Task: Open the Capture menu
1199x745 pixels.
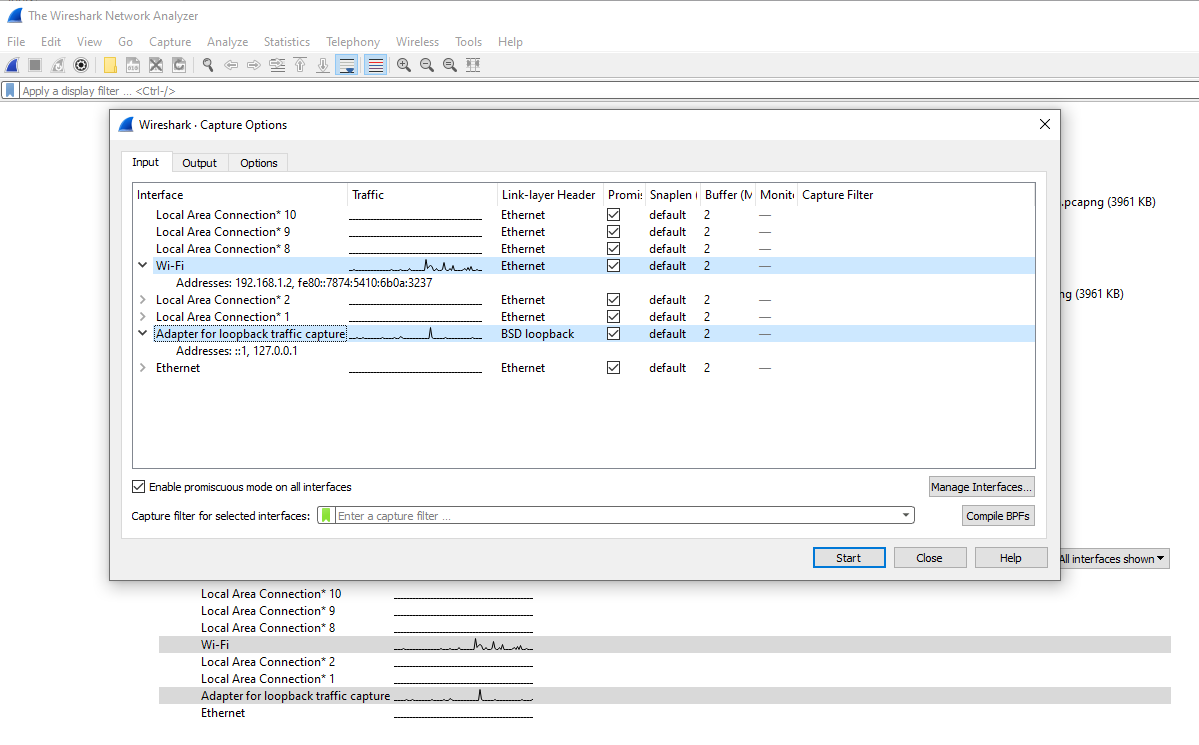Action: [x=170, y=41]
